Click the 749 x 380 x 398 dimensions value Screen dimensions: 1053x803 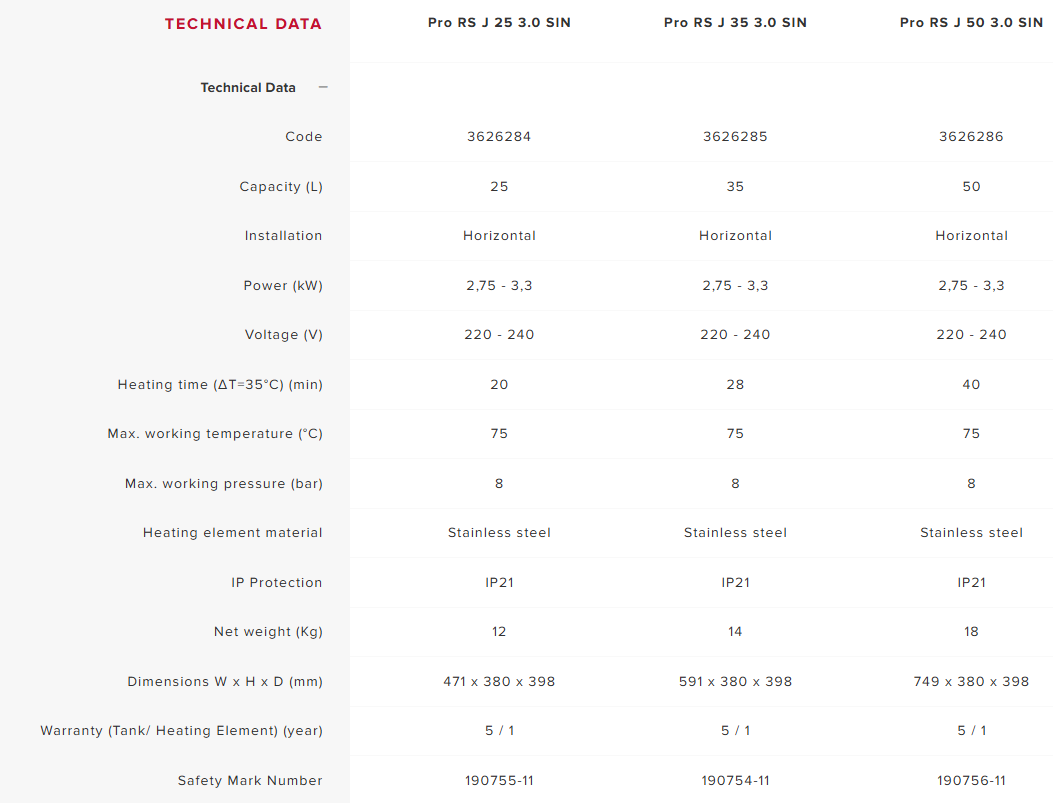[x=971, y=681]
